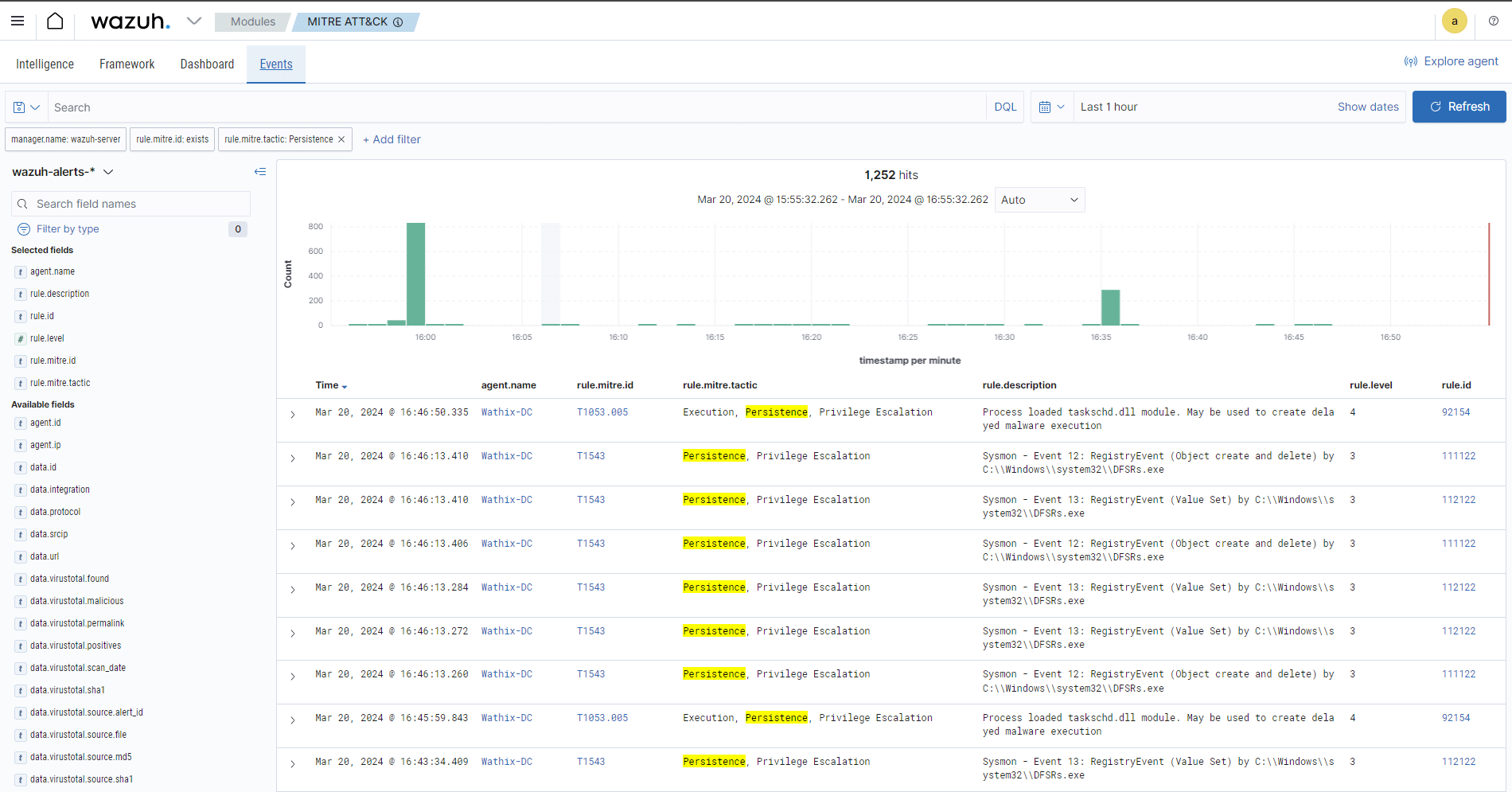
Task: Click the Last 1 hour time range
Action: [1109, 107]
